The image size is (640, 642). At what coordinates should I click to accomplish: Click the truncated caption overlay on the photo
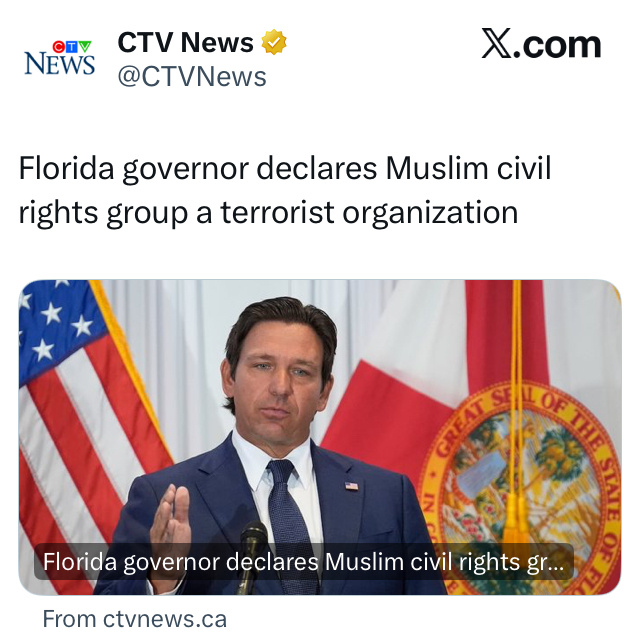[303, 562]
